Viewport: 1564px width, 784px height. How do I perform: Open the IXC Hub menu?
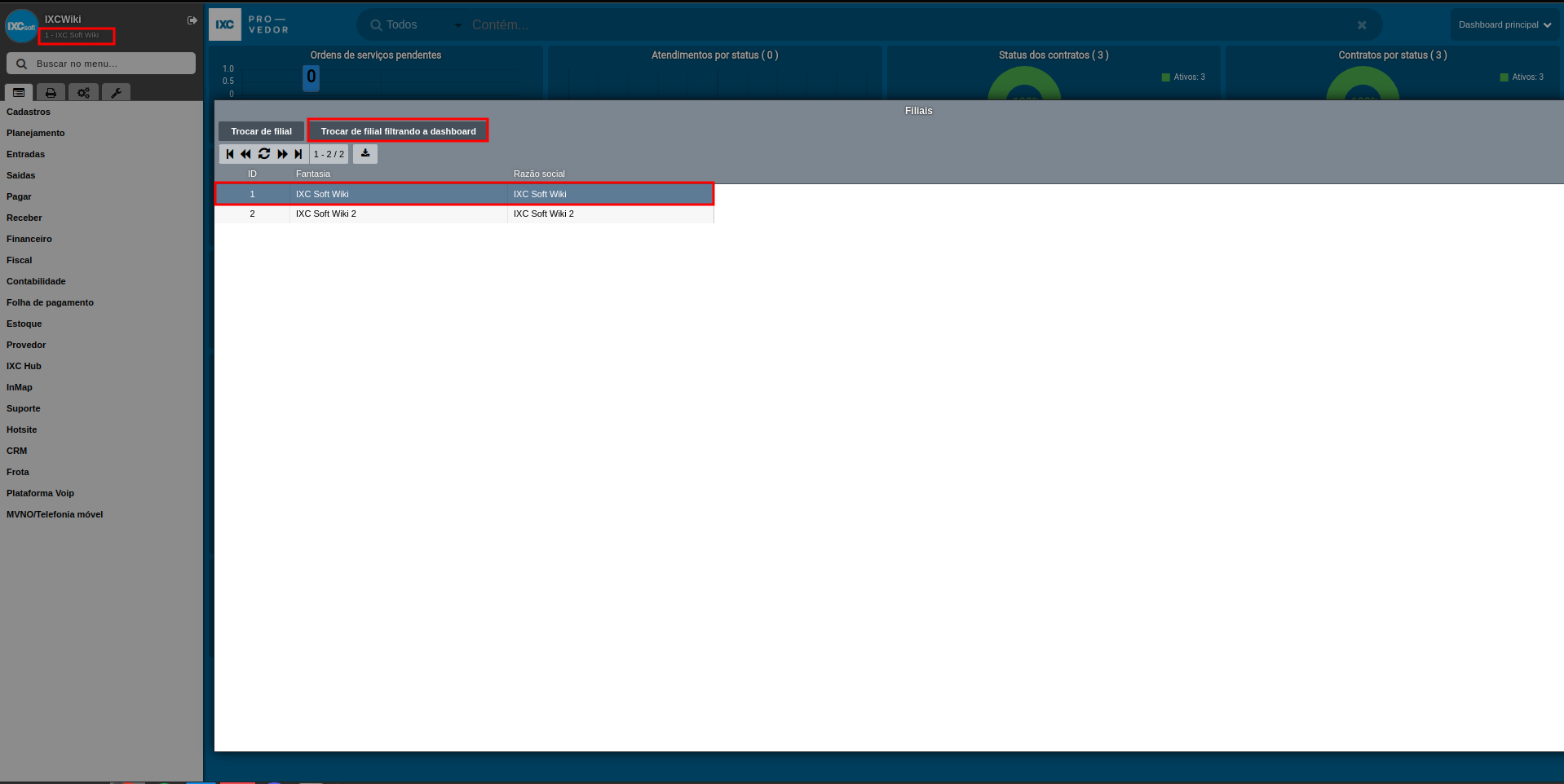(24, 366)
